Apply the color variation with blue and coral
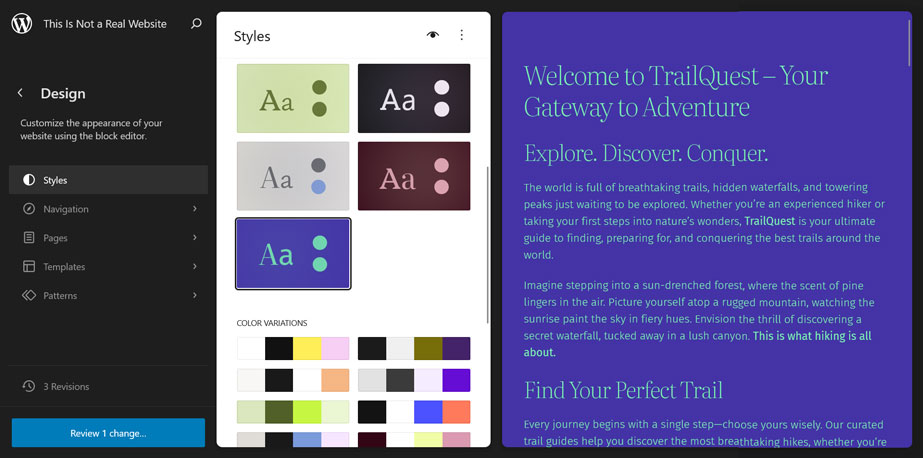 point(414,412)
